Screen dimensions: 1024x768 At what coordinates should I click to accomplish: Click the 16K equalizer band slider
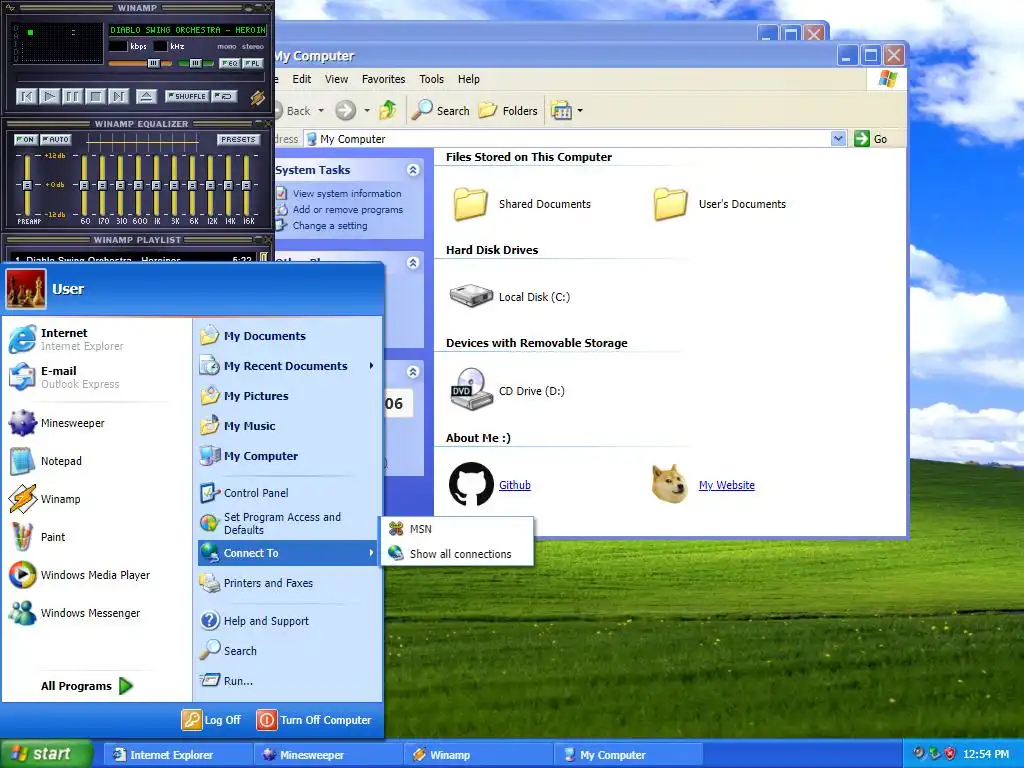coord(246,185)
